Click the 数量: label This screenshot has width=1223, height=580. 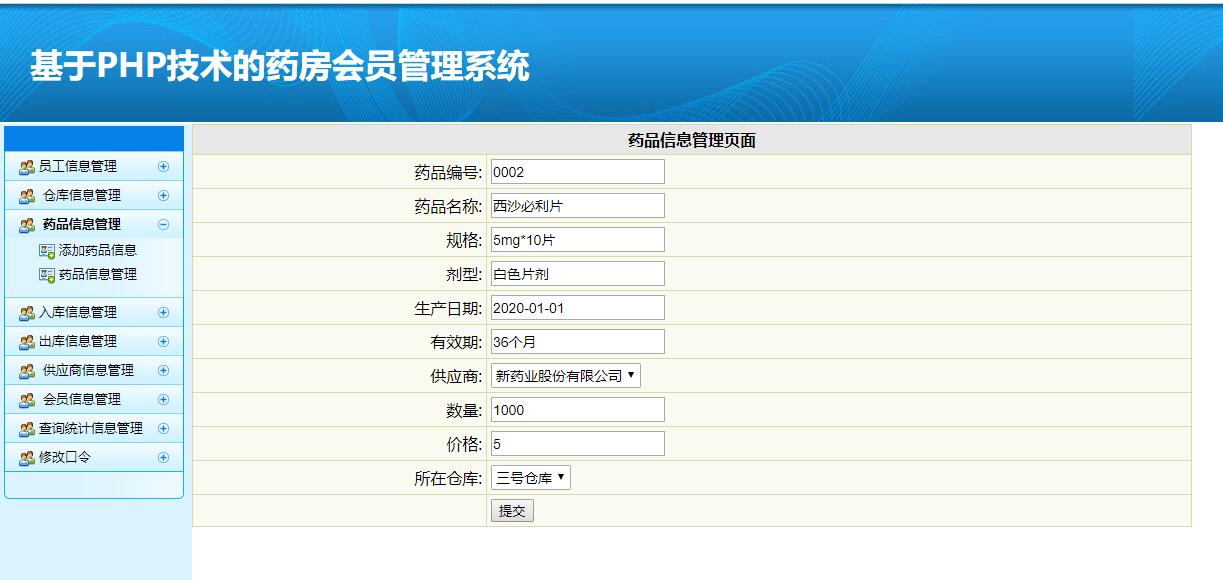point(465,410)
